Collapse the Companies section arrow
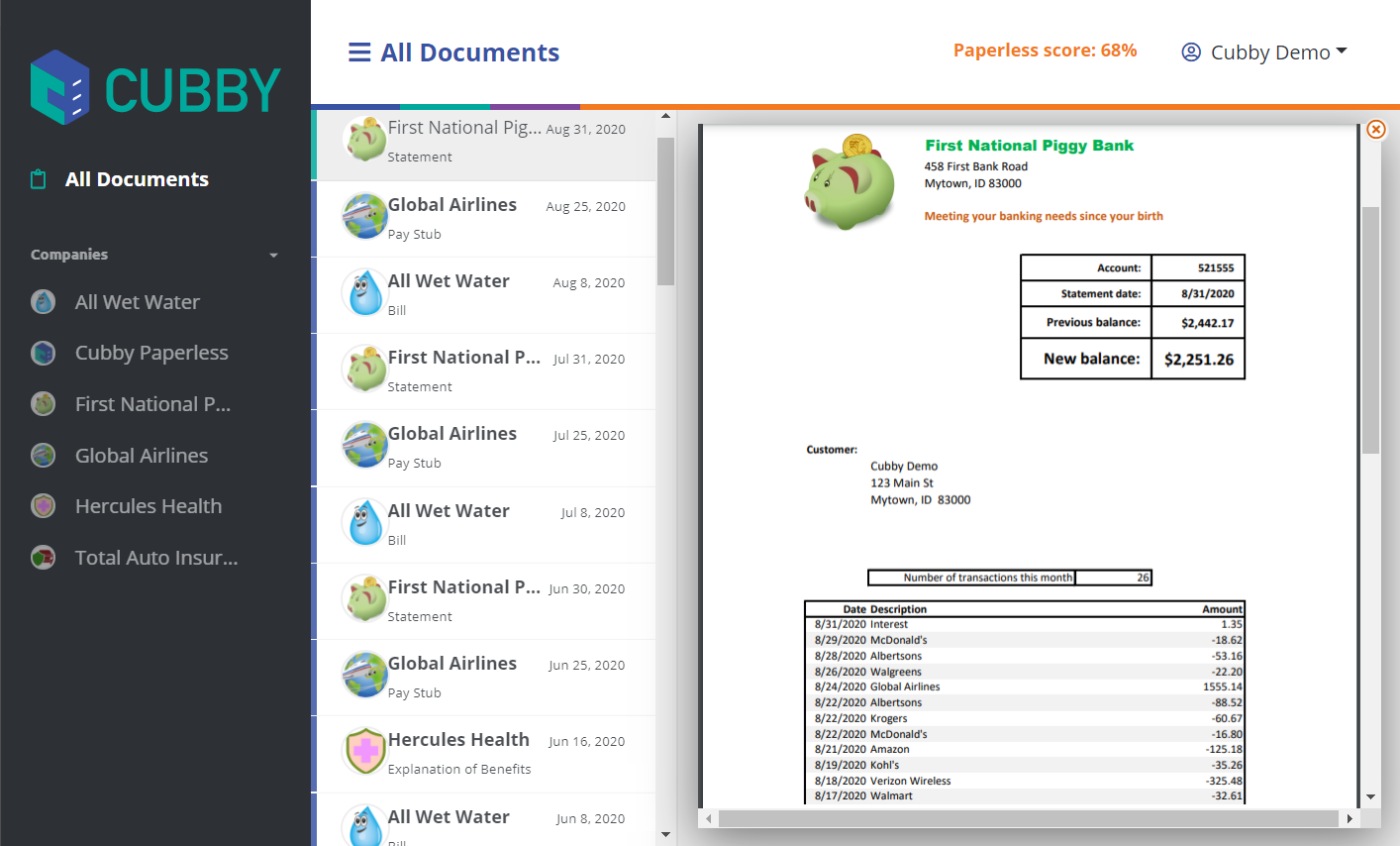1400x846 pixels. pos(274,256)
